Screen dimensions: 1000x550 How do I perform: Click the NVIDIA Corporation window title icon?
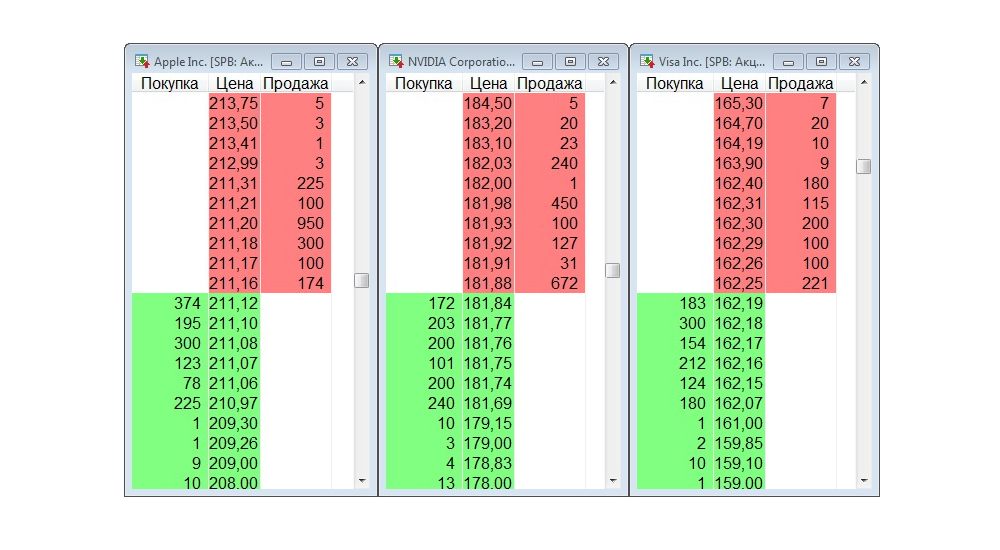pos(396,62)
